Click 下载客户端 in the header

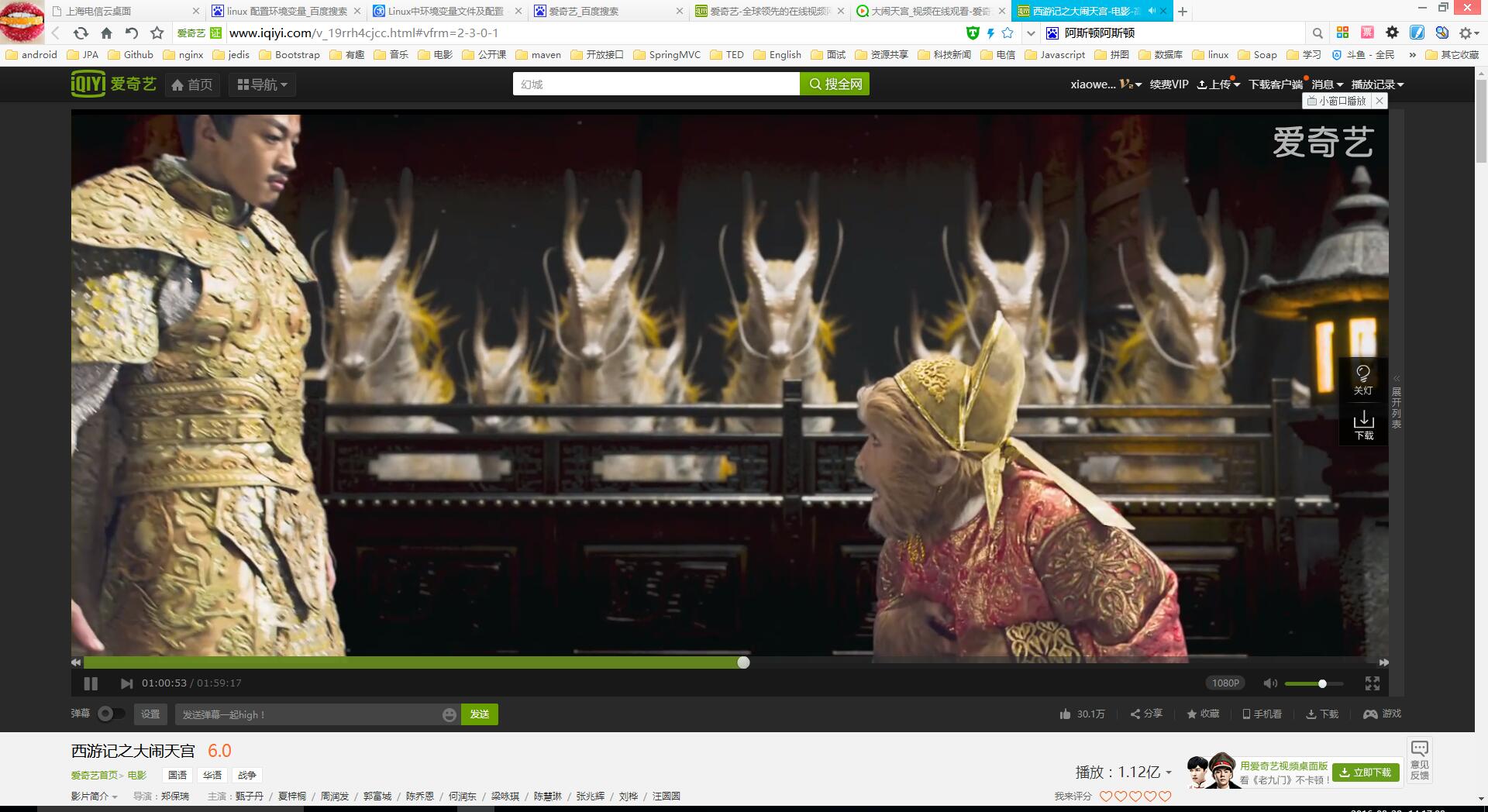(1275, 84)
